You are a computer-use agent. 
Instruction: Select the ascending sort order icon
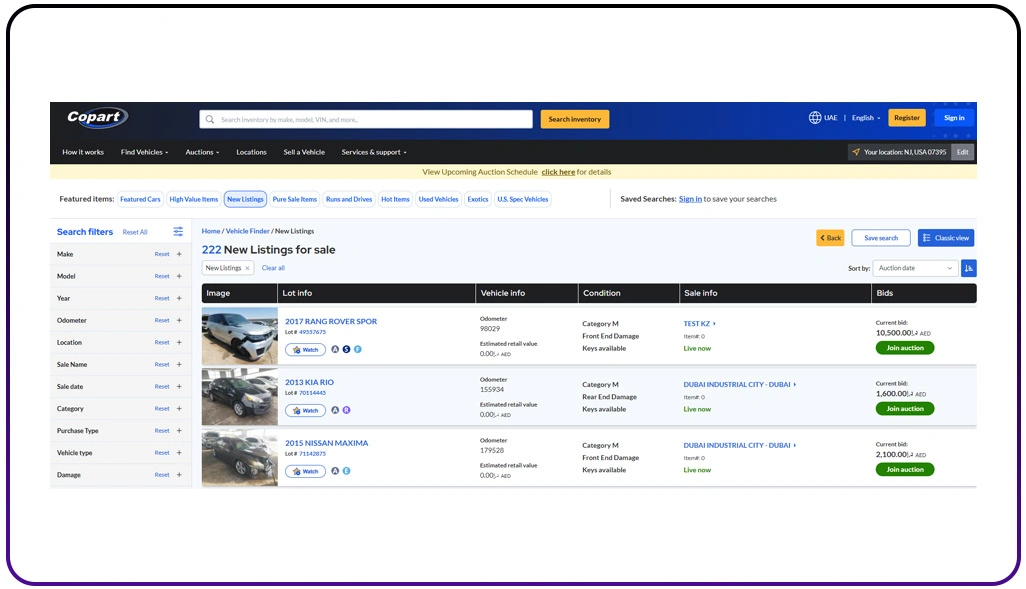click(968, 268)
